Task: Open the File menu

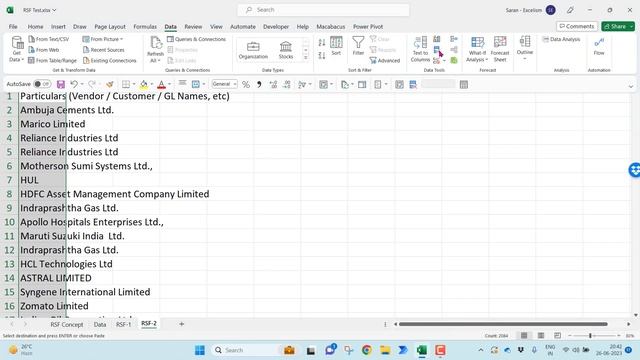Action: click(13, 27)
